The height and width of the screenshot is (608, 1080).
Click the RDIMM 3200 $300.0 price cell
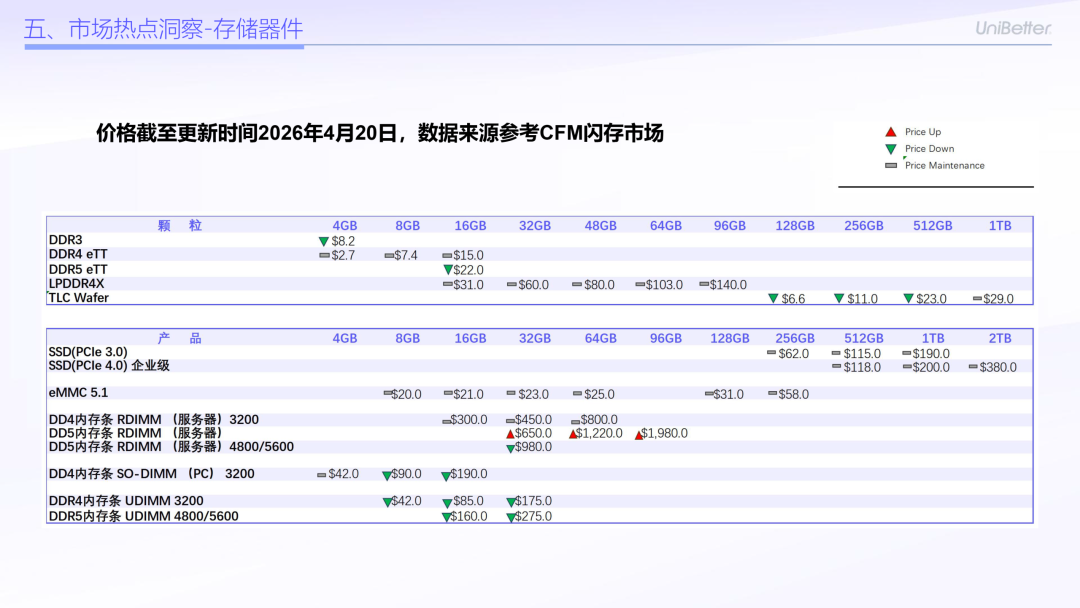[x=469, y=420]
